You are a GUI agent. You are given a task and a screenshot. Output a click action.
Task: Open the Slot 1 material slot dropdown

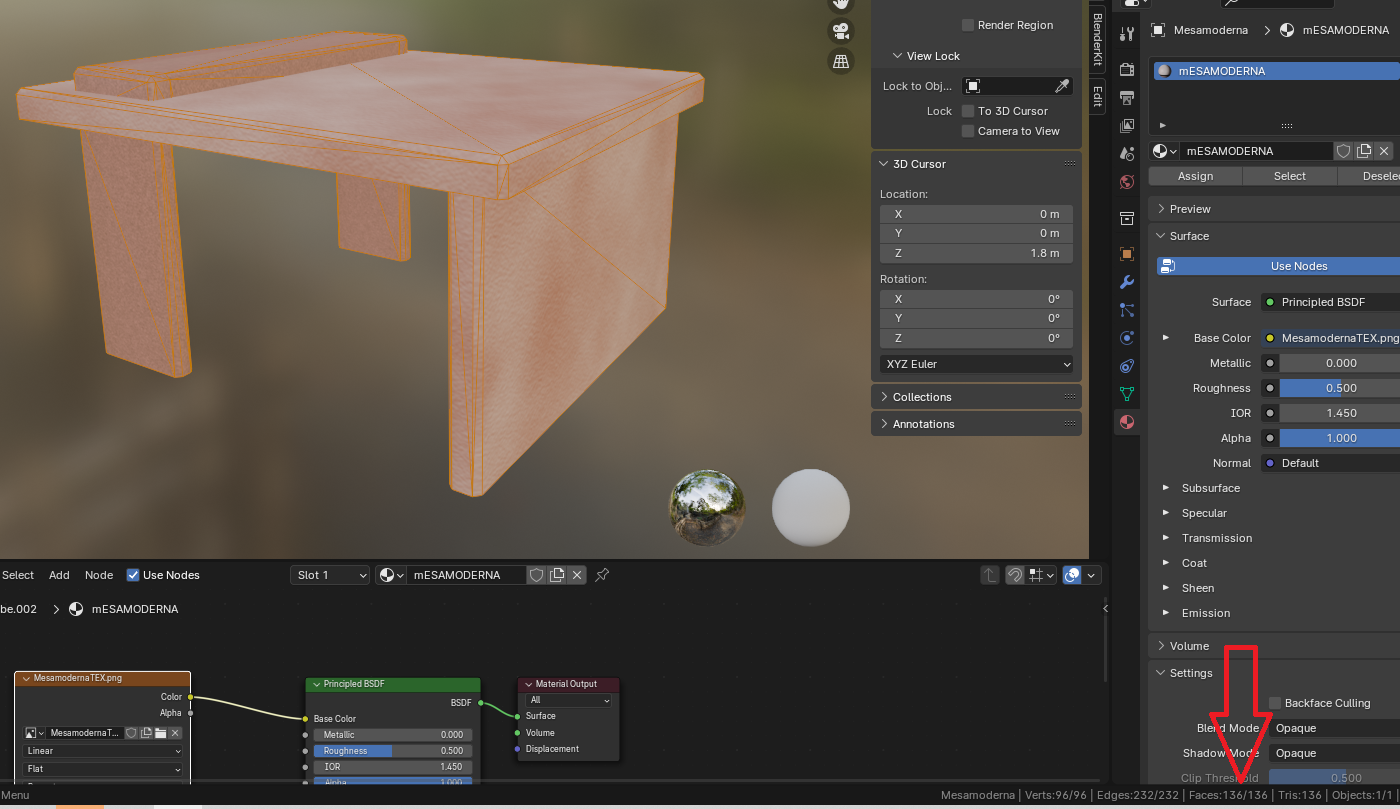tap(330, 575)
